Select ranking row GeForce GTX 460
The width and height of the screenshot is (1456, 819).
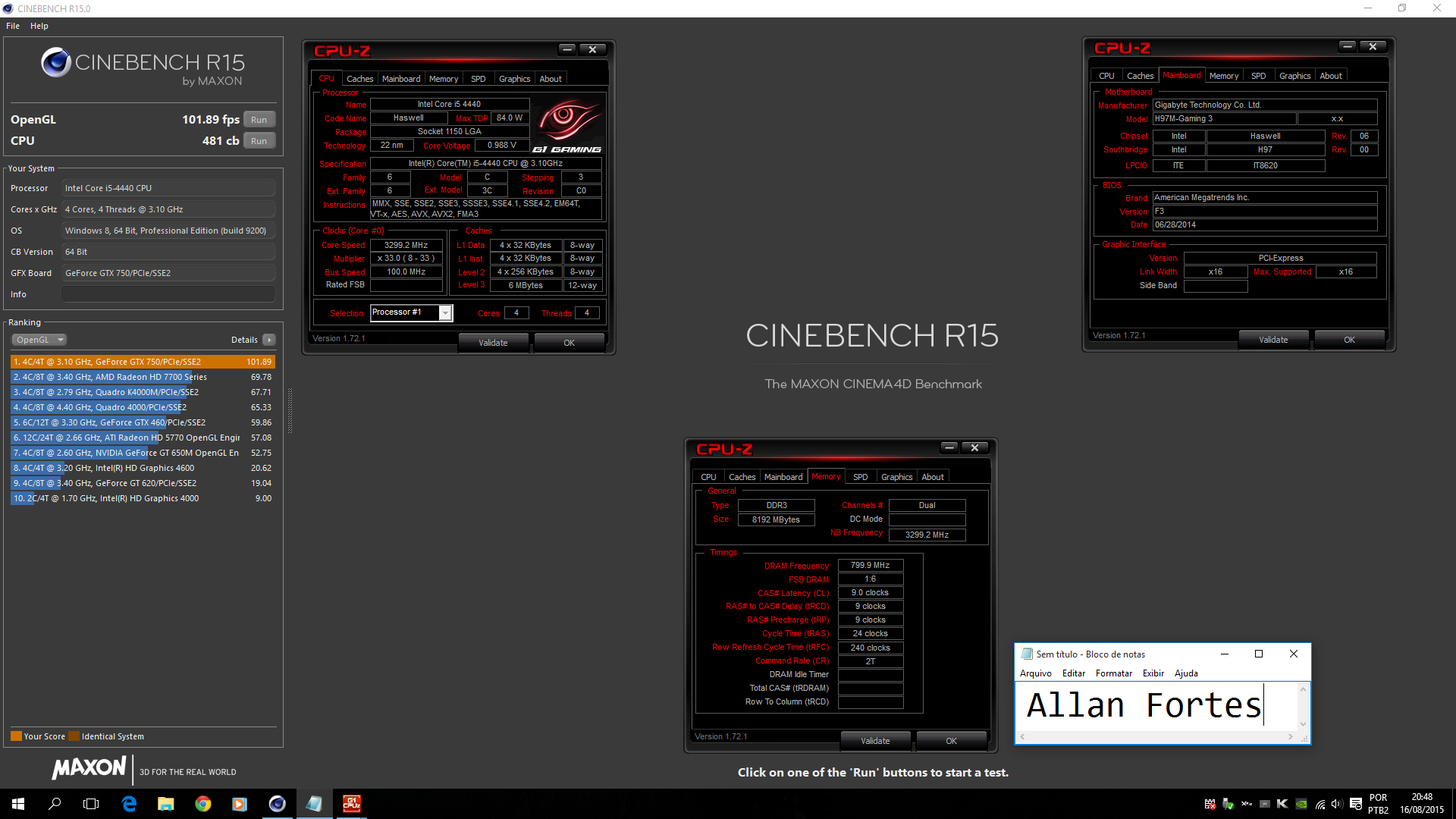tap(143, 422)
